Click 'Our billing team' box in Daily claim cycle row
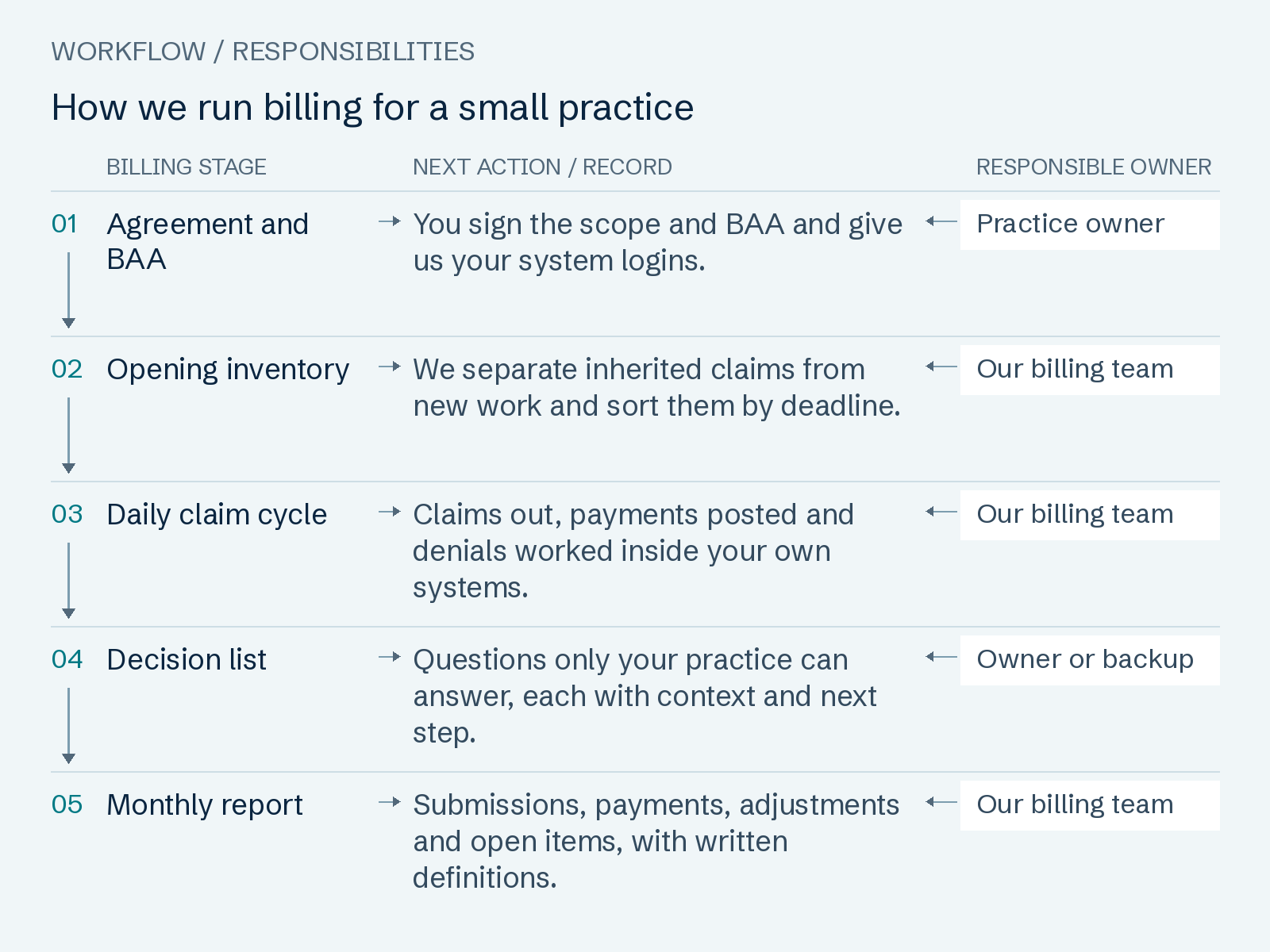Viewport: 1270px width, 952px height. pos(1090,515)
